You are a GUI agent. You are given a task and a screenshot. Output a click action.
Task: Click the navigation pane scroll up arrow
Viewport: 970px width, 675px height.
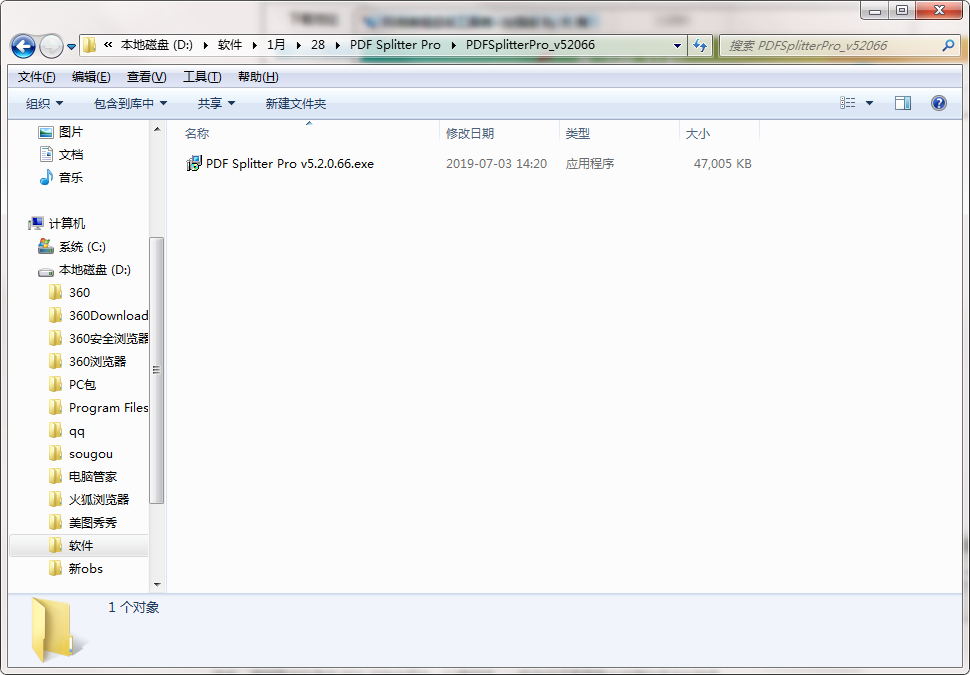coord(157,129)
